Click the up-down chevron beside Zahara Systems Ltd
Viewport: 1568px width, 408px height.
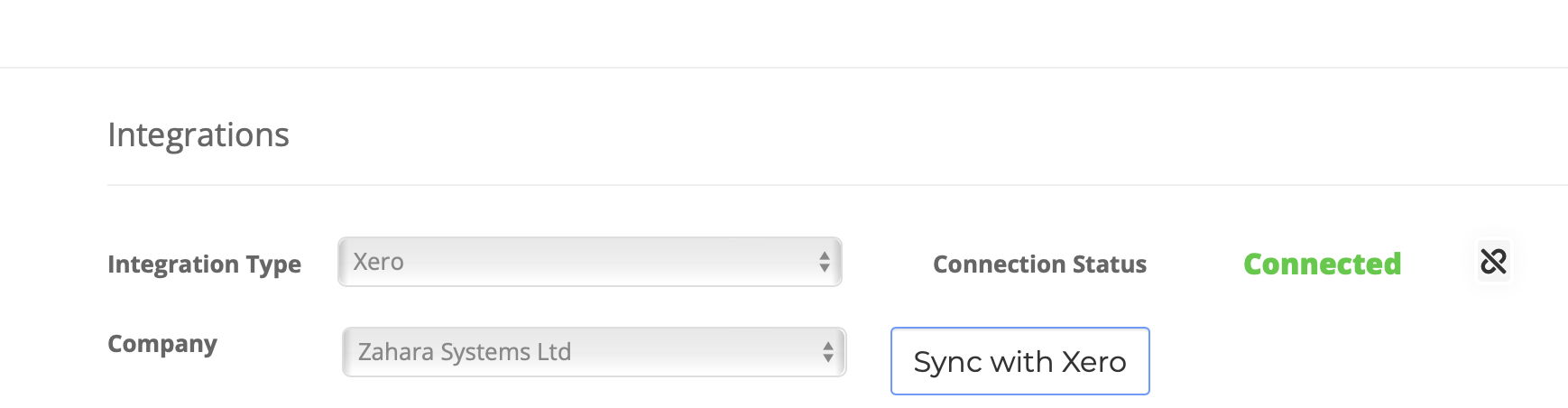click(x=828, y=352)
